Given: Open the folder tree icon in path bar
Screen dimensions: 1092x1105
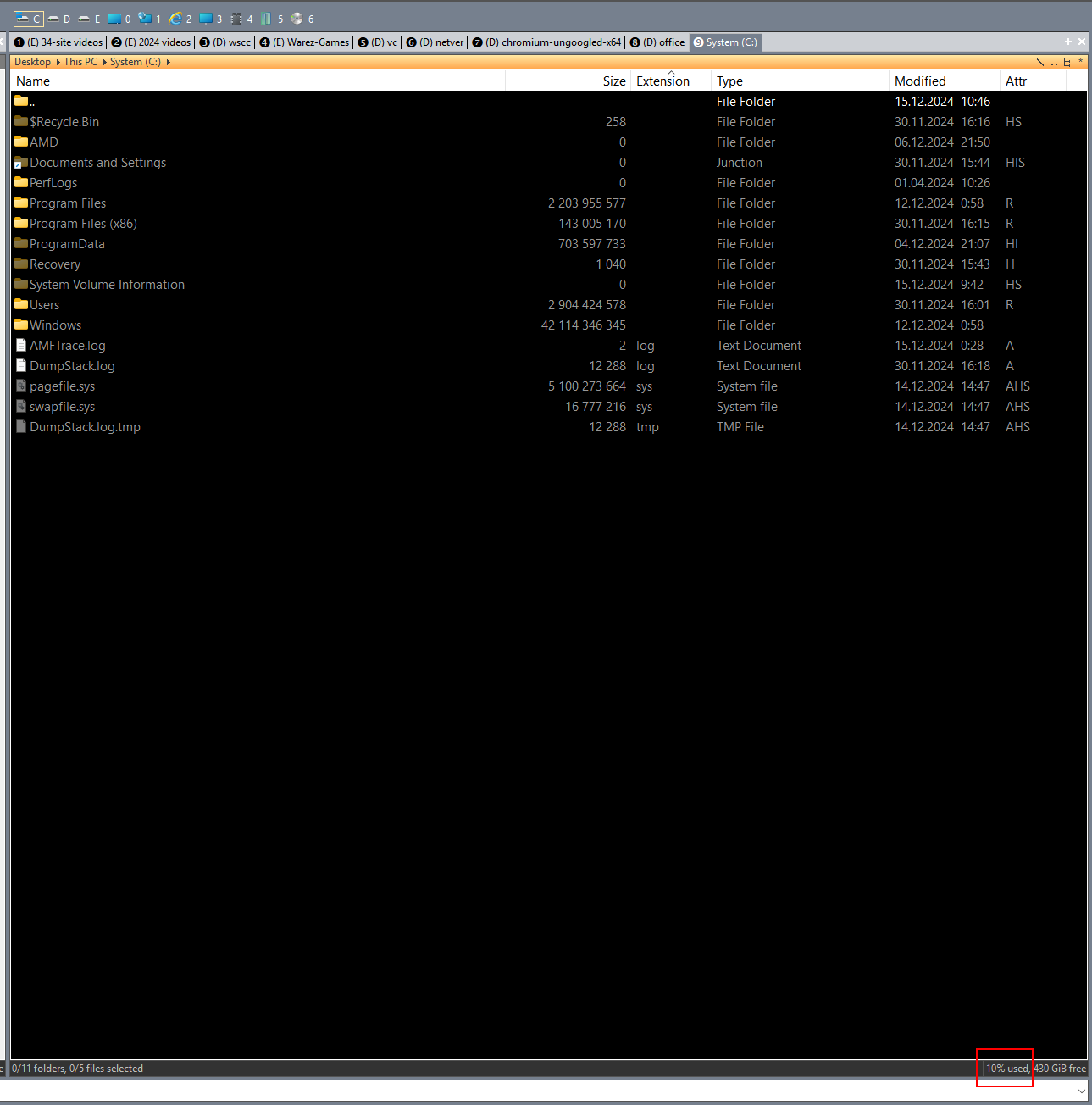Looking at the screenshot, I should click(x=1067, y=62).
